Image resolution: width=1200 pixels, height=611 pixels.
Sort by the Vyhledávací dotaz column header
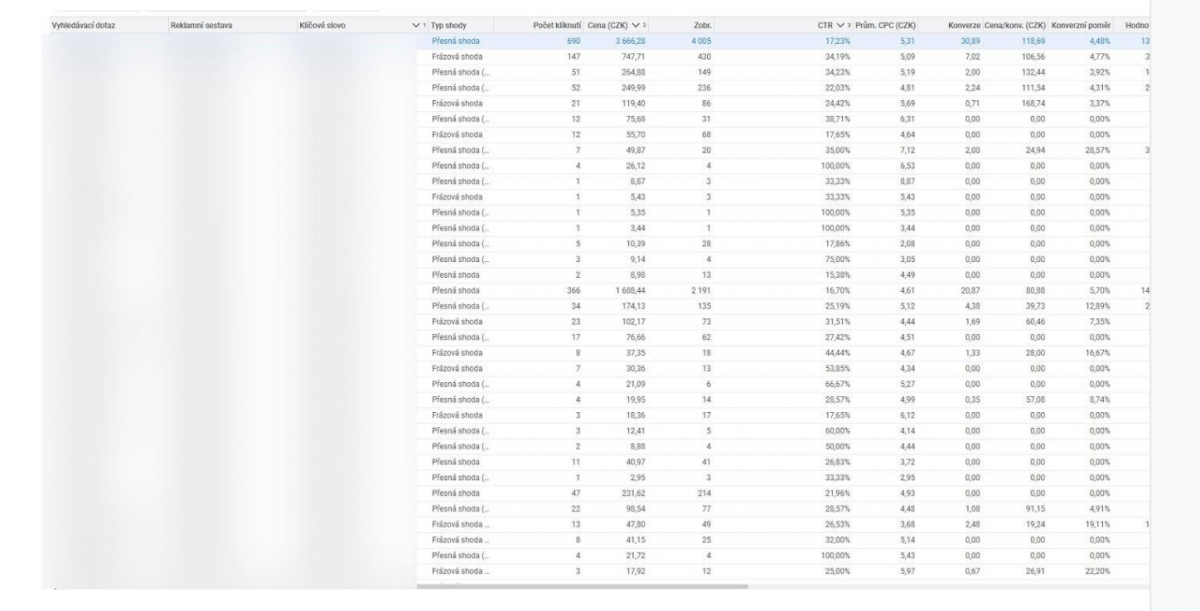tap(82, 24)
